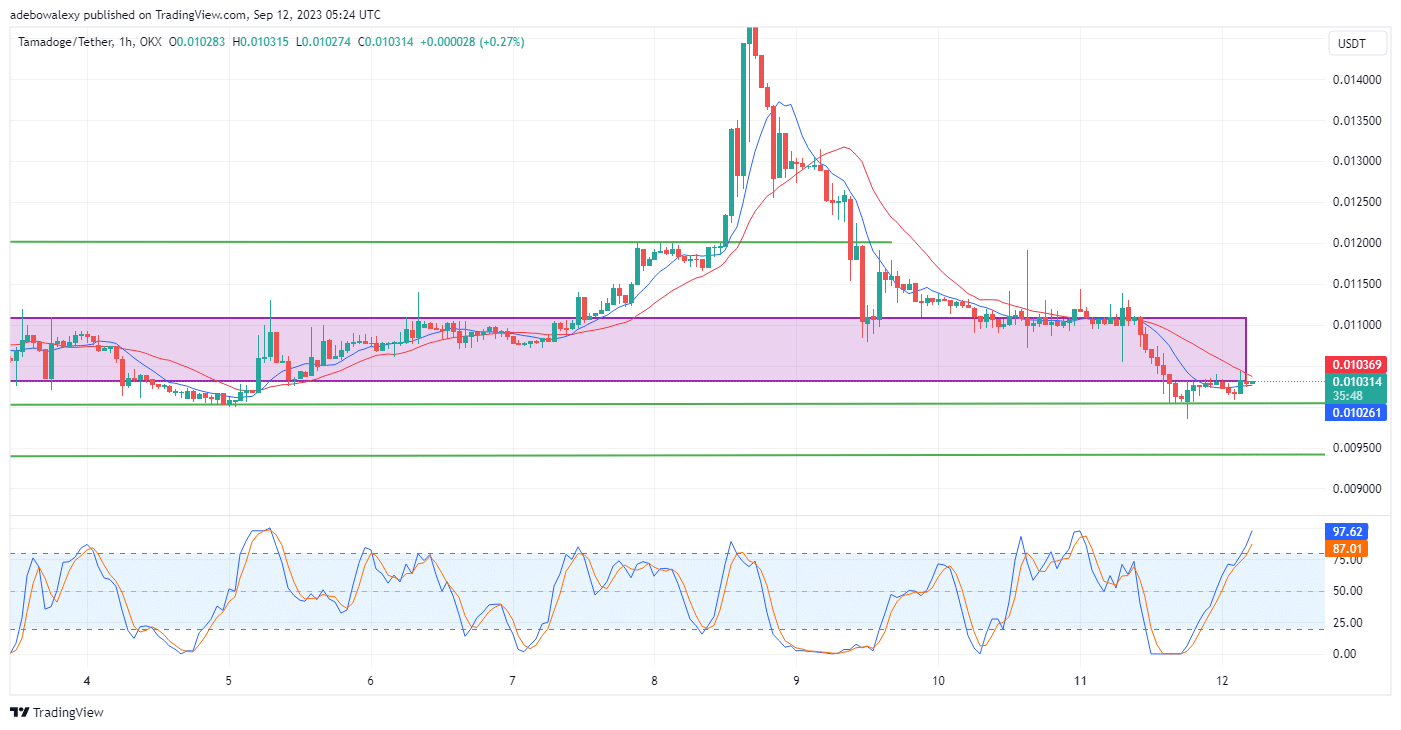Click the green 0.010314 current price label
Screen dimensions: 1401x730
[1358, 382]
